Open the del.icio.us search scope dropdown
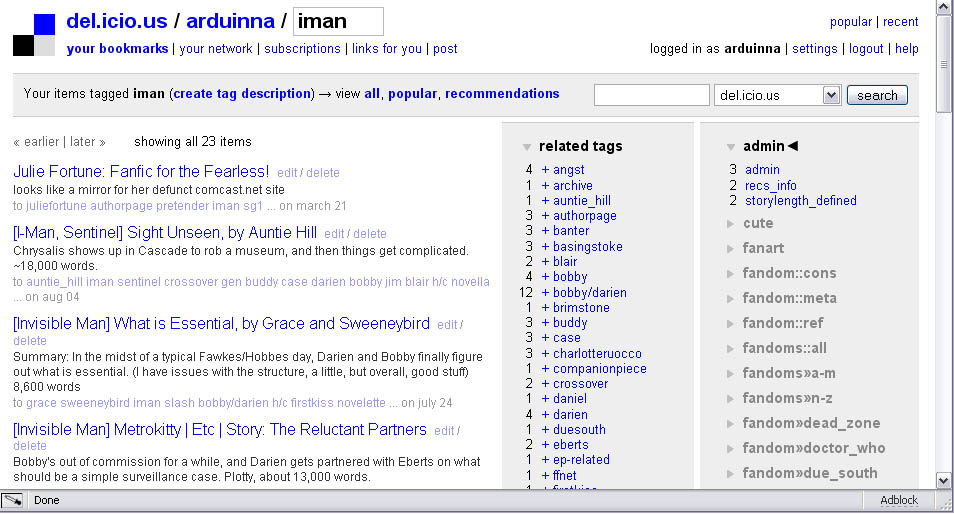954x514 pixels. tap(831, 95)
